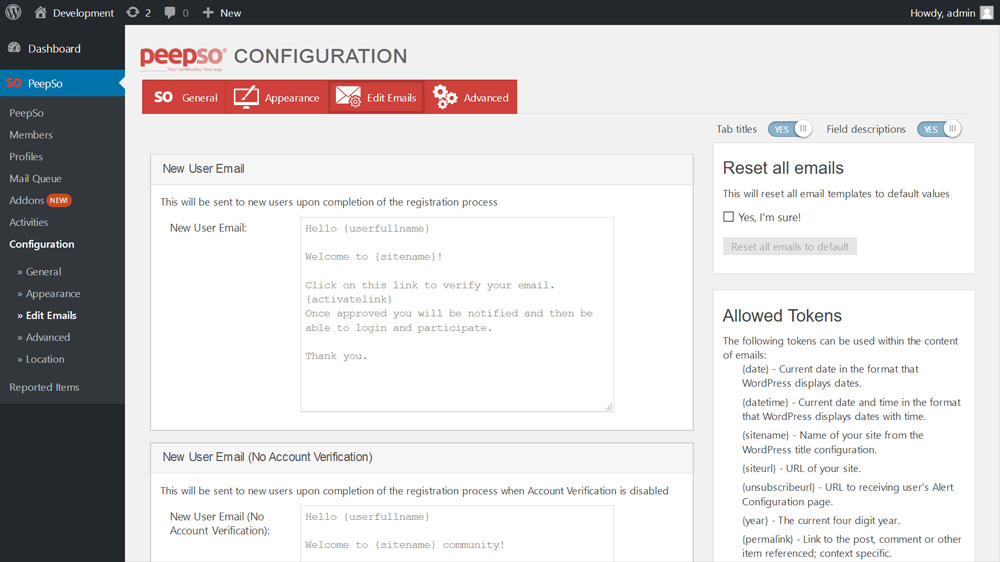This screenshot has width=1000, height=562.
Task: Click the {year} token description
Action: pyautogui.click(x=821, y=521)
